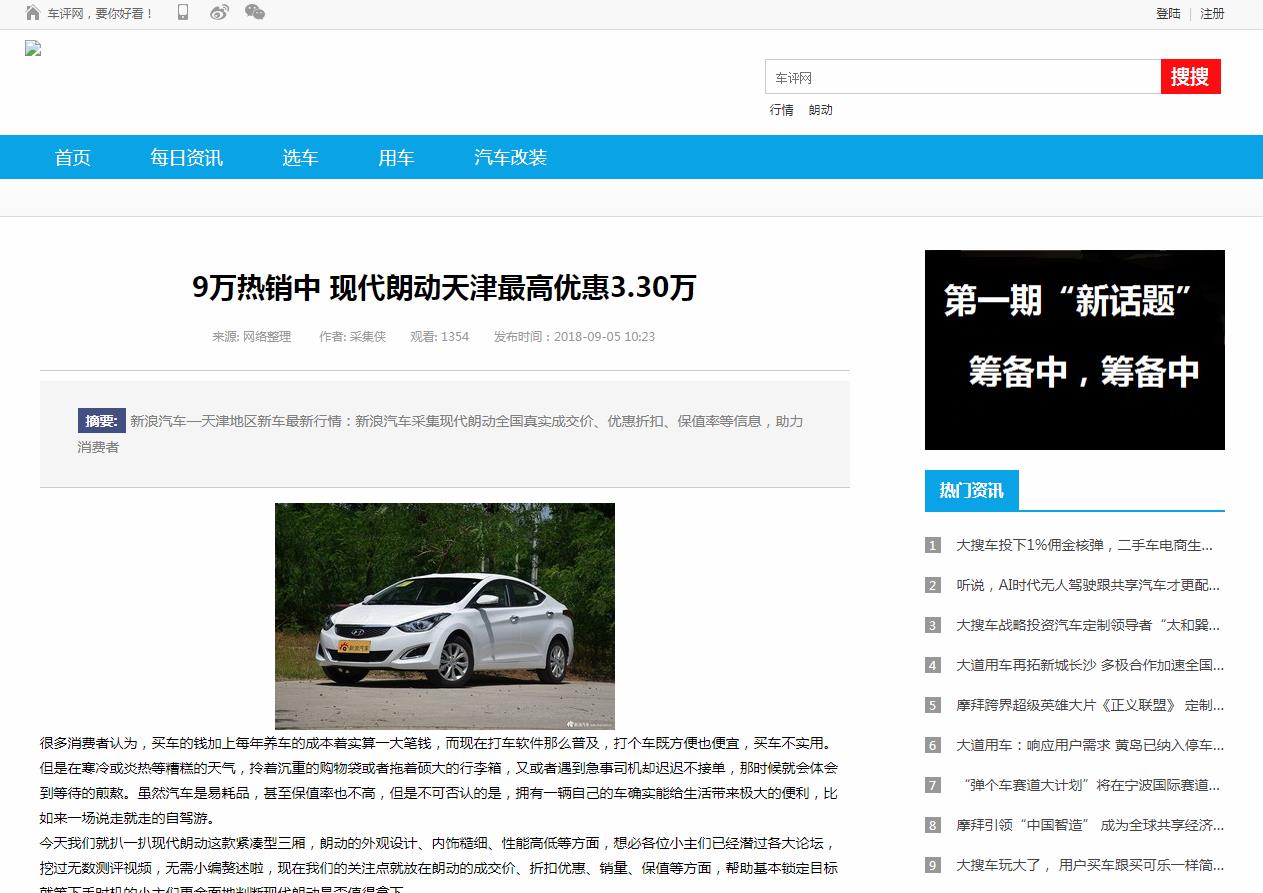Click the broken site logo image

33,48
